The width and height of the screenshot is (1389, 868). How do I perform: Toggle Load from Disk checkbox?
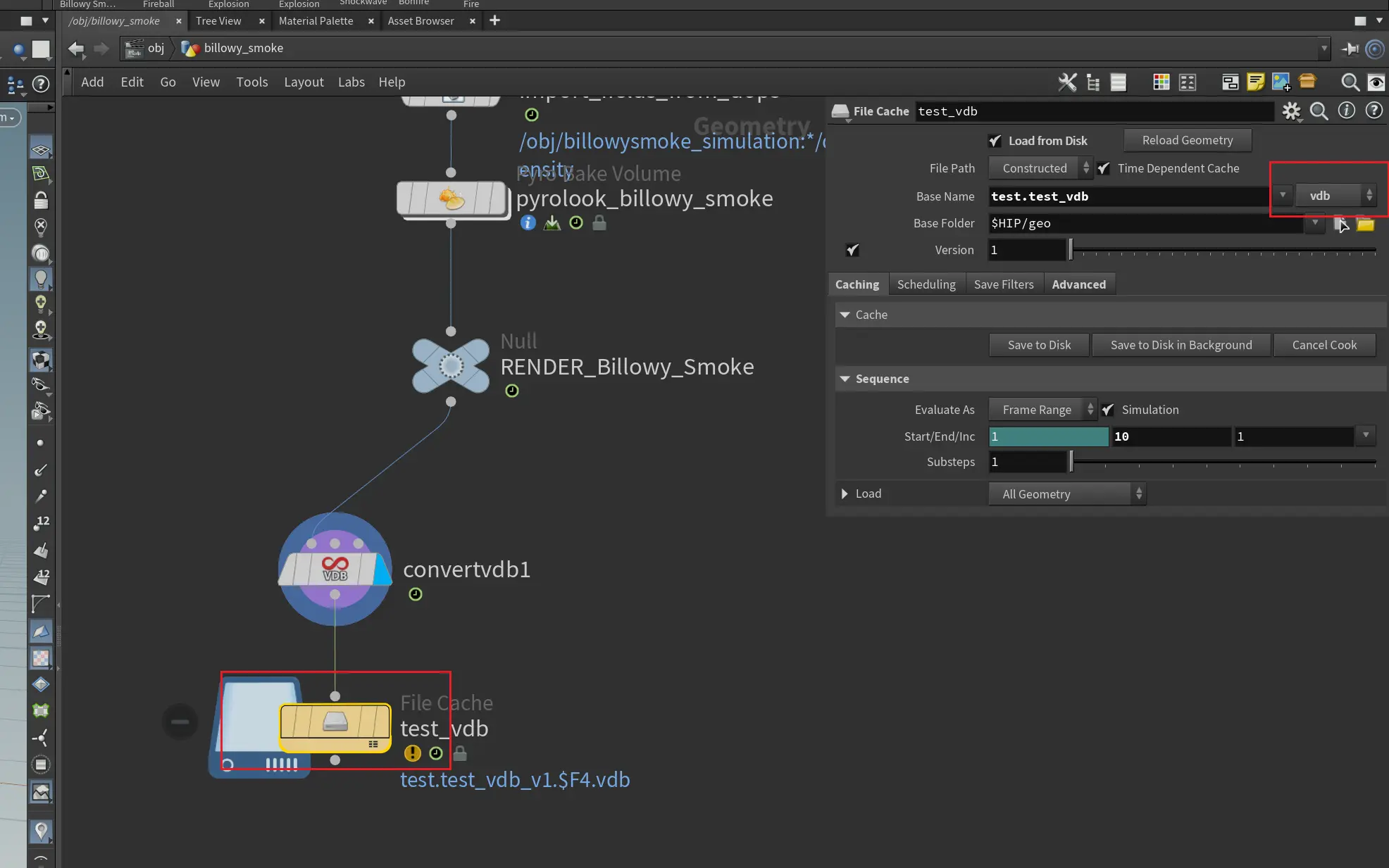tap(995, 141)
